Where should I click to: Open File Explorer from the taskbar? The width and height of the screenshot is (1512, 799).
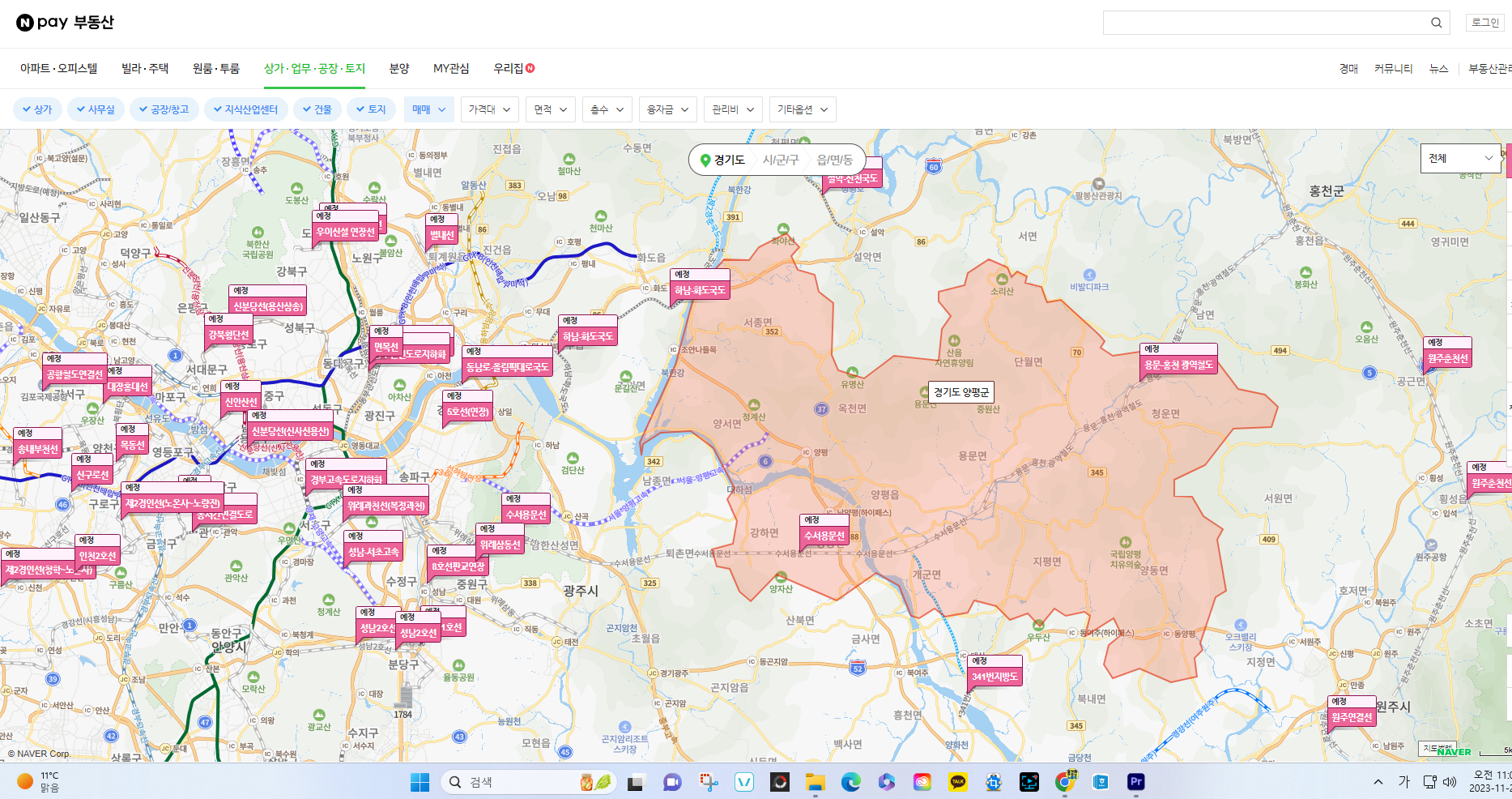[815, 782]
